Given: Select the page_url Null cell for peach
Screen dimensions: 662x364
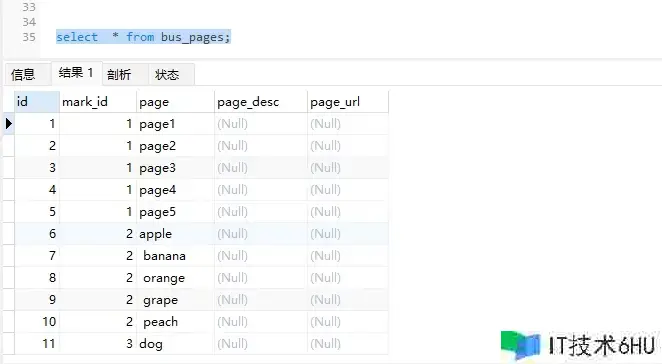Looking at the screenshot, I should [347, 321].
